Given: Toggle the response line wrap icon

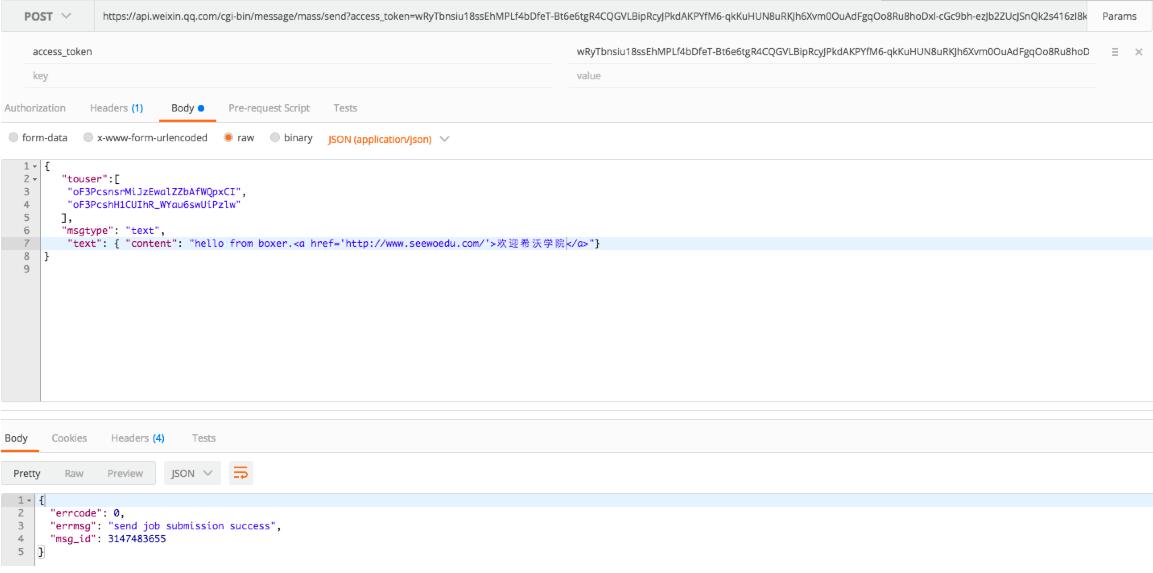Looking at the screenshot, I should coord(240,473).
